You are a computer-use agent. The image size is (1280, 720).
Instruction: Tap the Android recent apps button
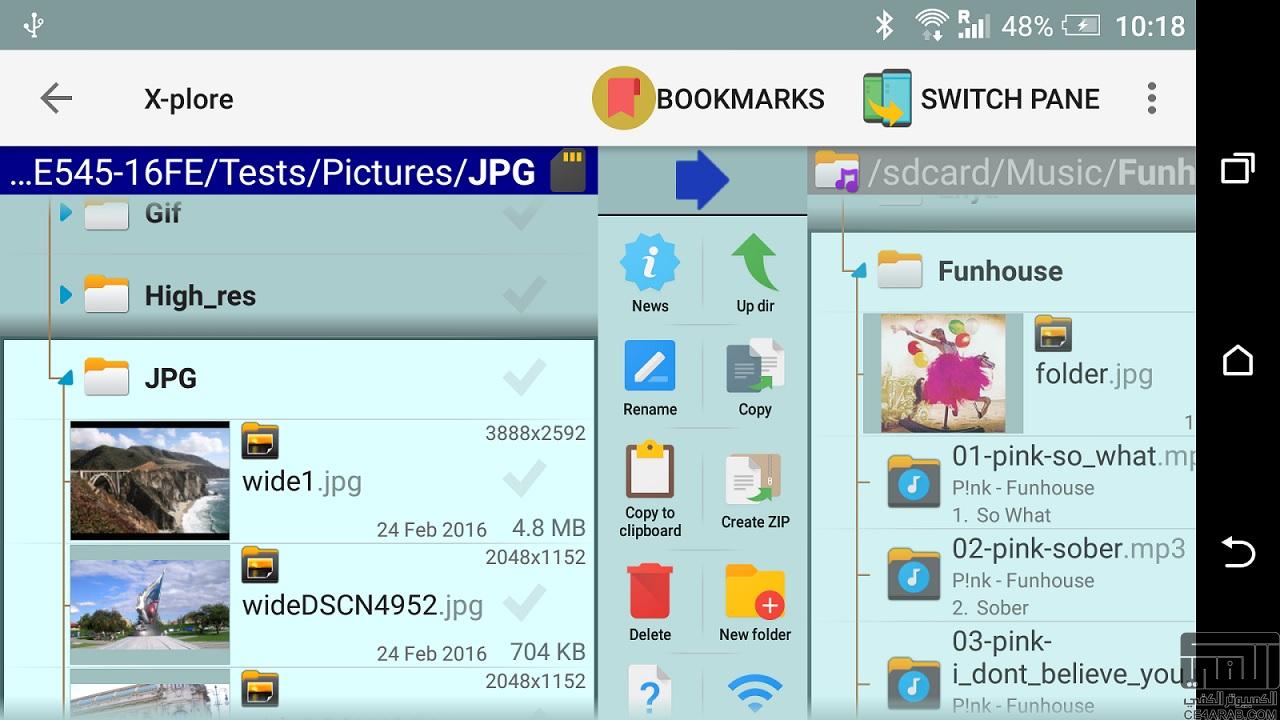(1238, 169)
